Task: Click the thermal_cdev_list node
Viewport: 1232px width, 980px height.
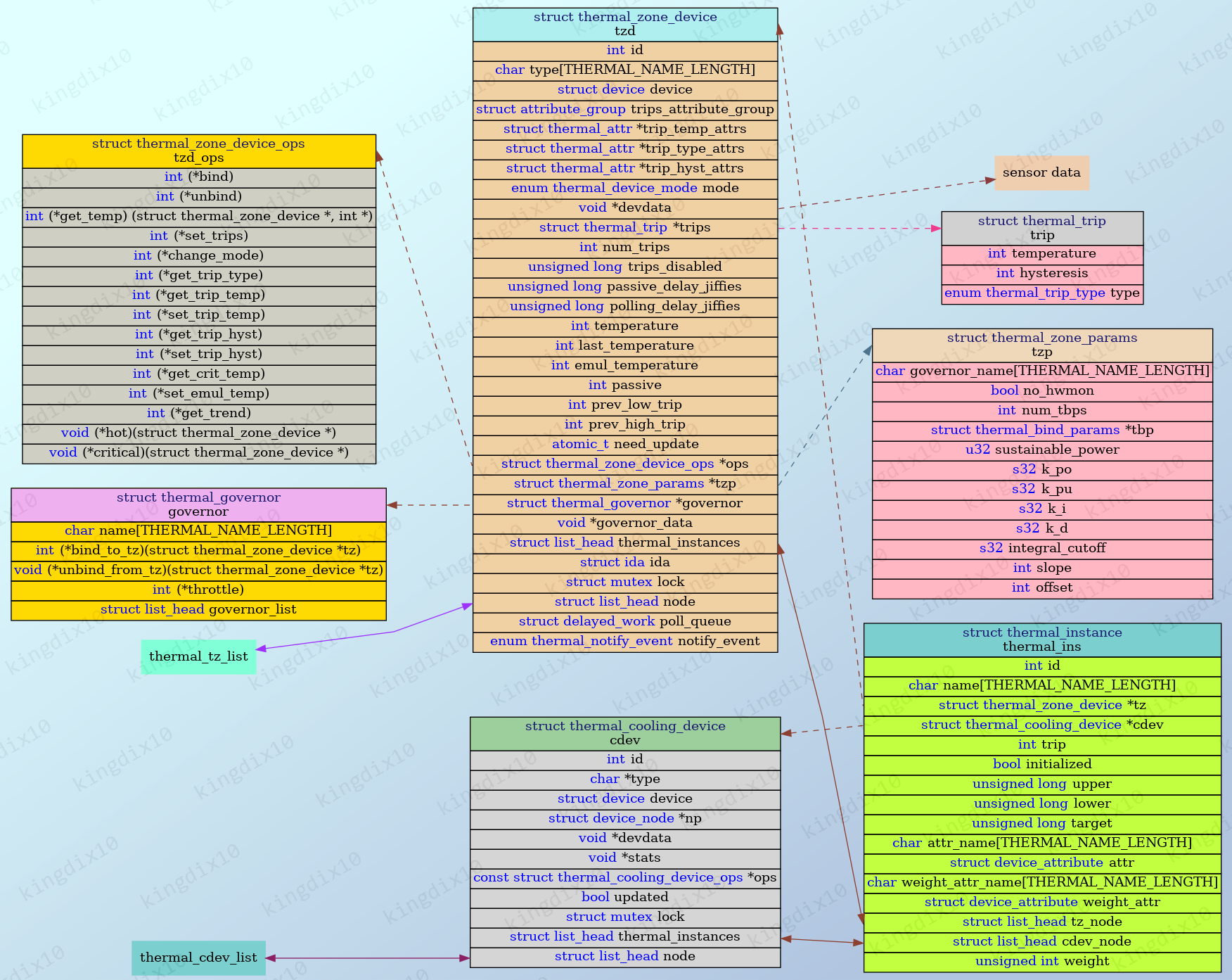Action: click(199, 957)
